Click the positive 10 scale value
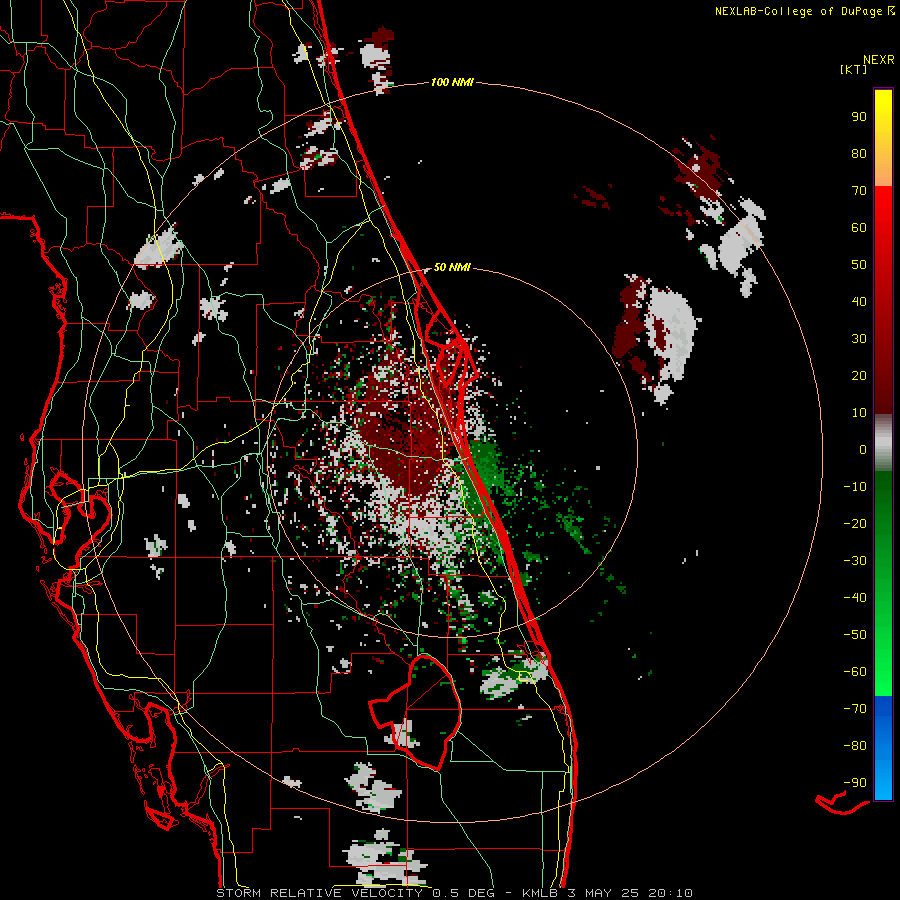 [859, 413]
